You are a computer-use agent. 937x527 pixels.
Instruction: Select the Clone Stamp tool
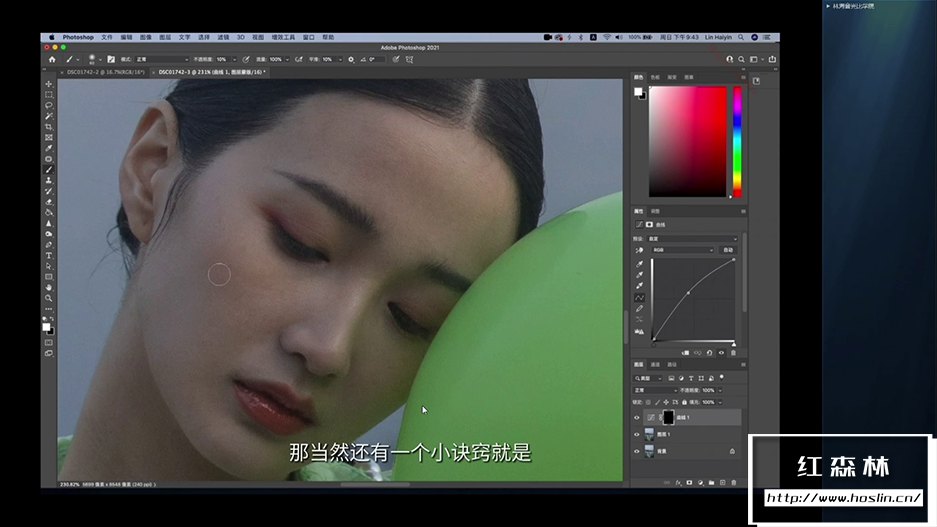click(x=49, y=181)
